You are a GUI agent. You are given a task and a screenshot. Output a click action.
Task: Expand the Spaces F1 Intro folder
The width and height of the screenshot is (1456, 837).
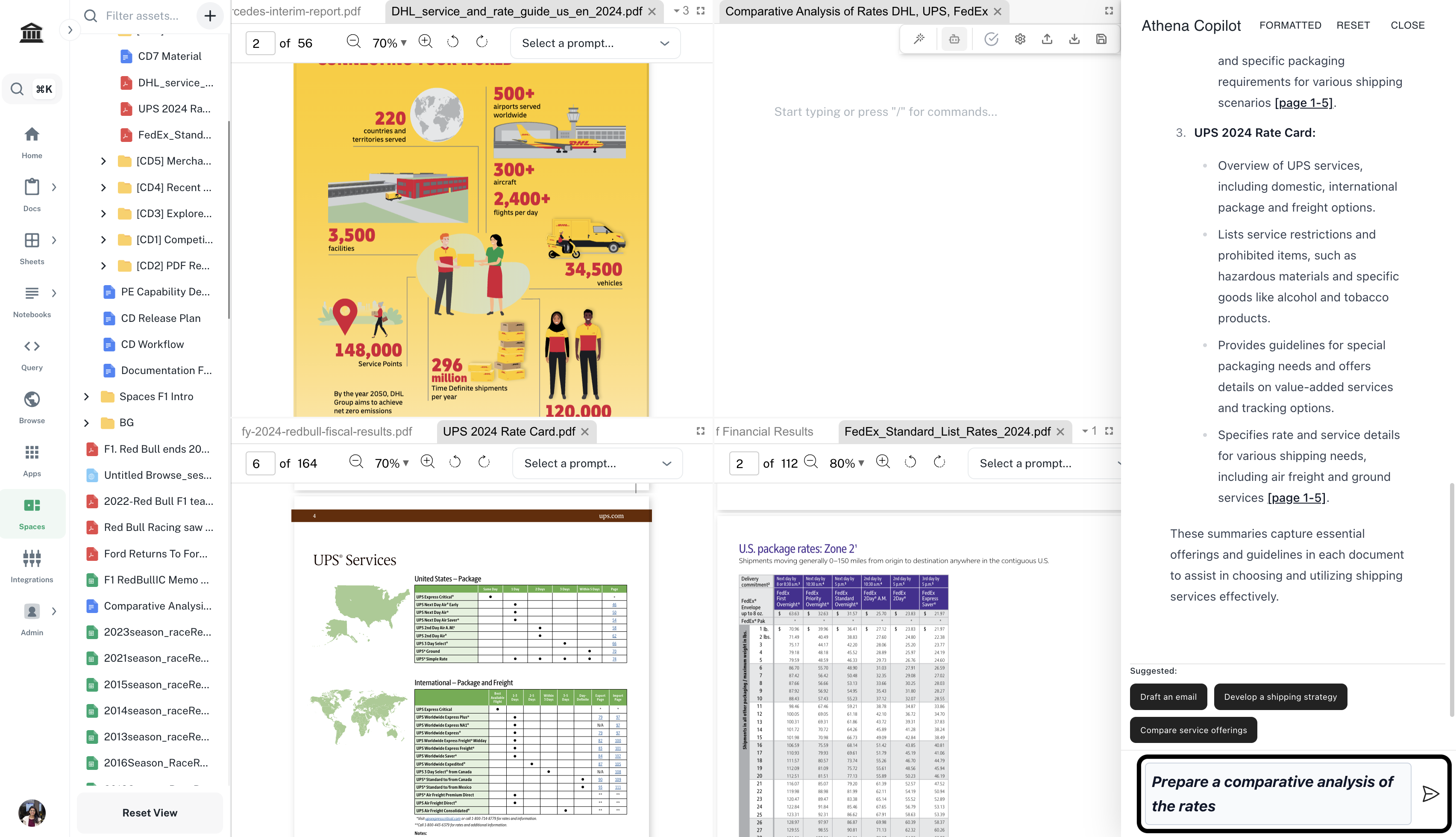tap(86, 397)
